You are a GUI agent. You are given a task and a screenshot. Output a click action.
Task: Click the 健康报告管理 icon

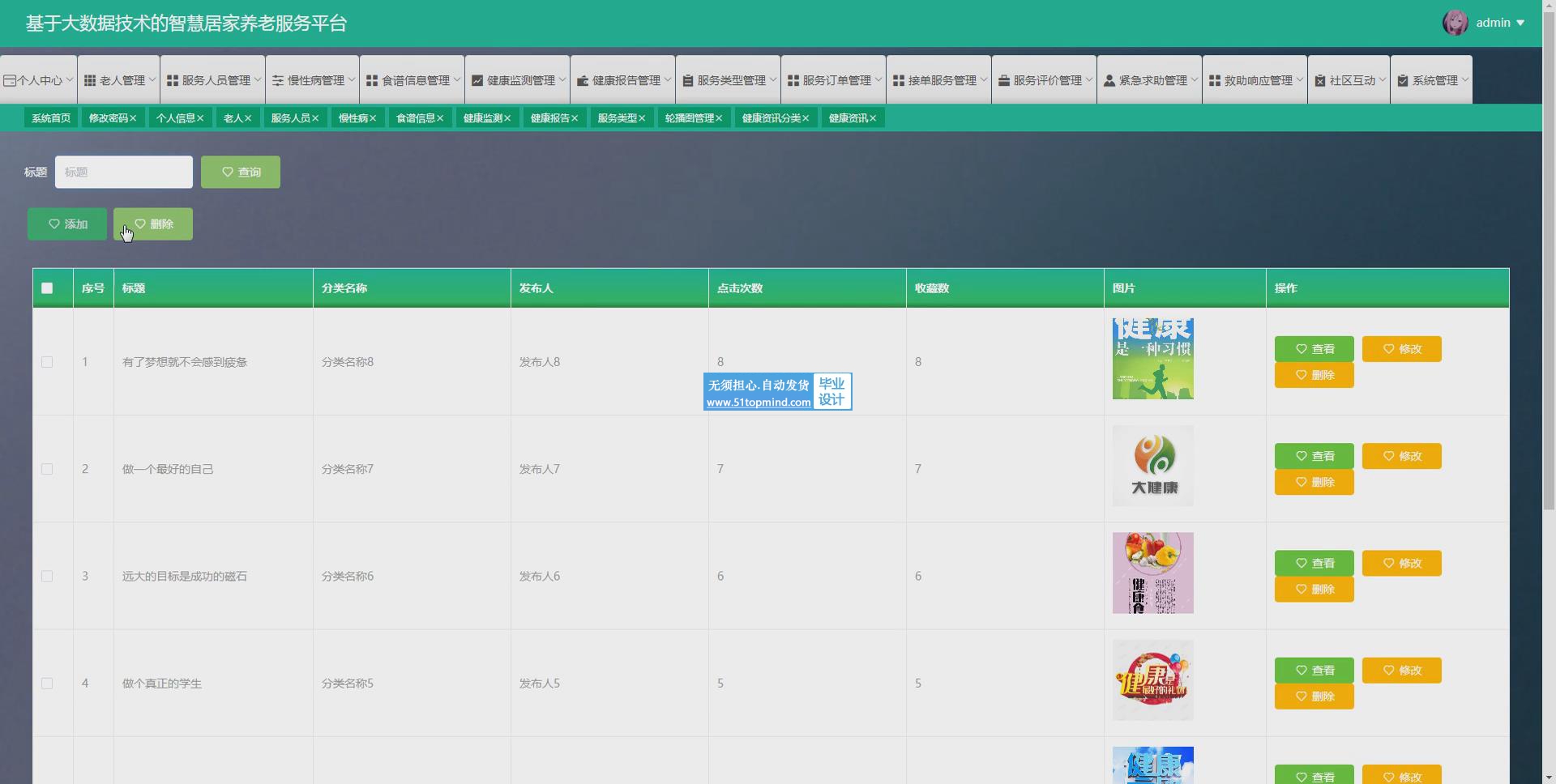click(x=583, y=80)
